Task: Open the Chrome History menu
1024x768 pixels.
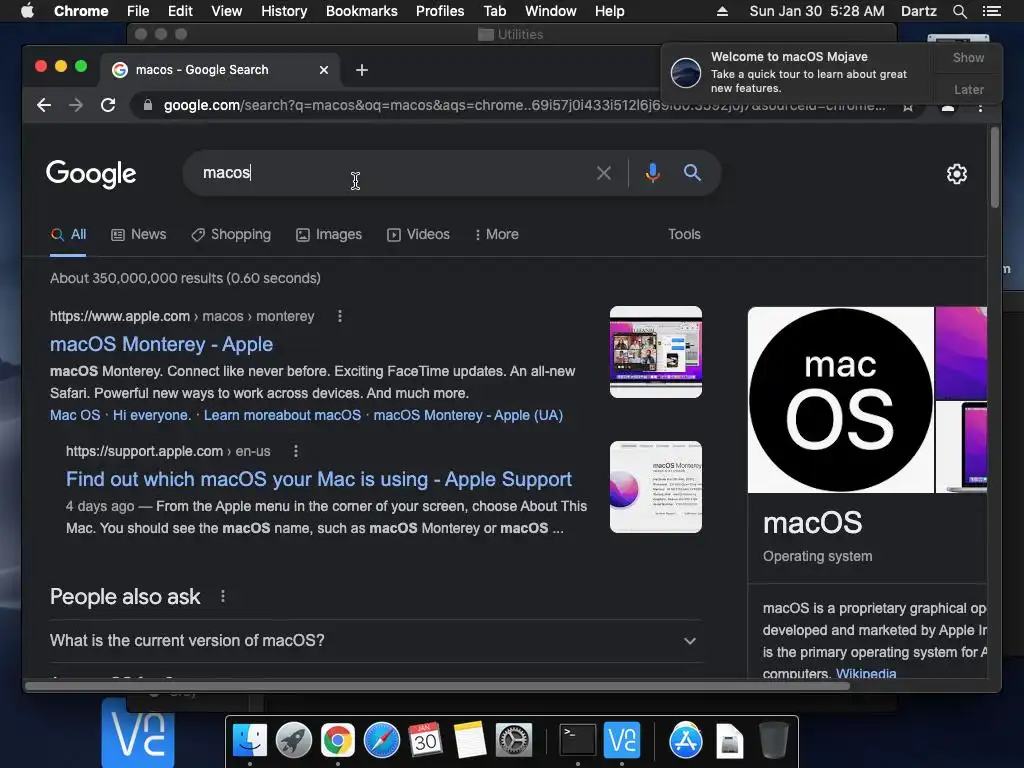Action: [284, 11]
